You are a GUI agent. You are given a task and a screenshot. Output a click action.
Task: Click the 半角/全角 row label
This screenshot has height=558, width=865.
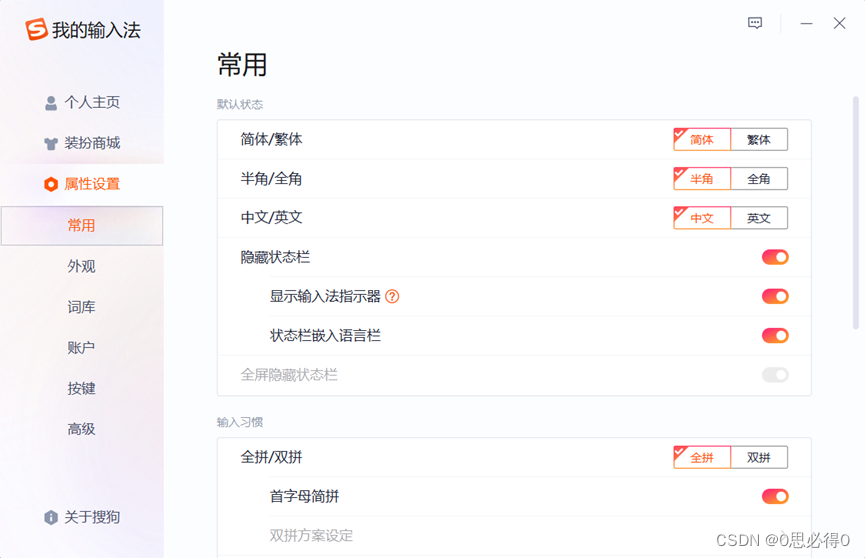click(271, 179)
